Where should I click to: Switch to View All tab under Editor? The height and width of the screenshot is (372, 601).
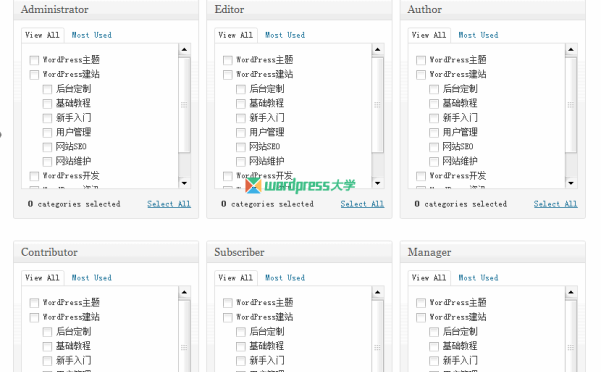tap(236, 35)
